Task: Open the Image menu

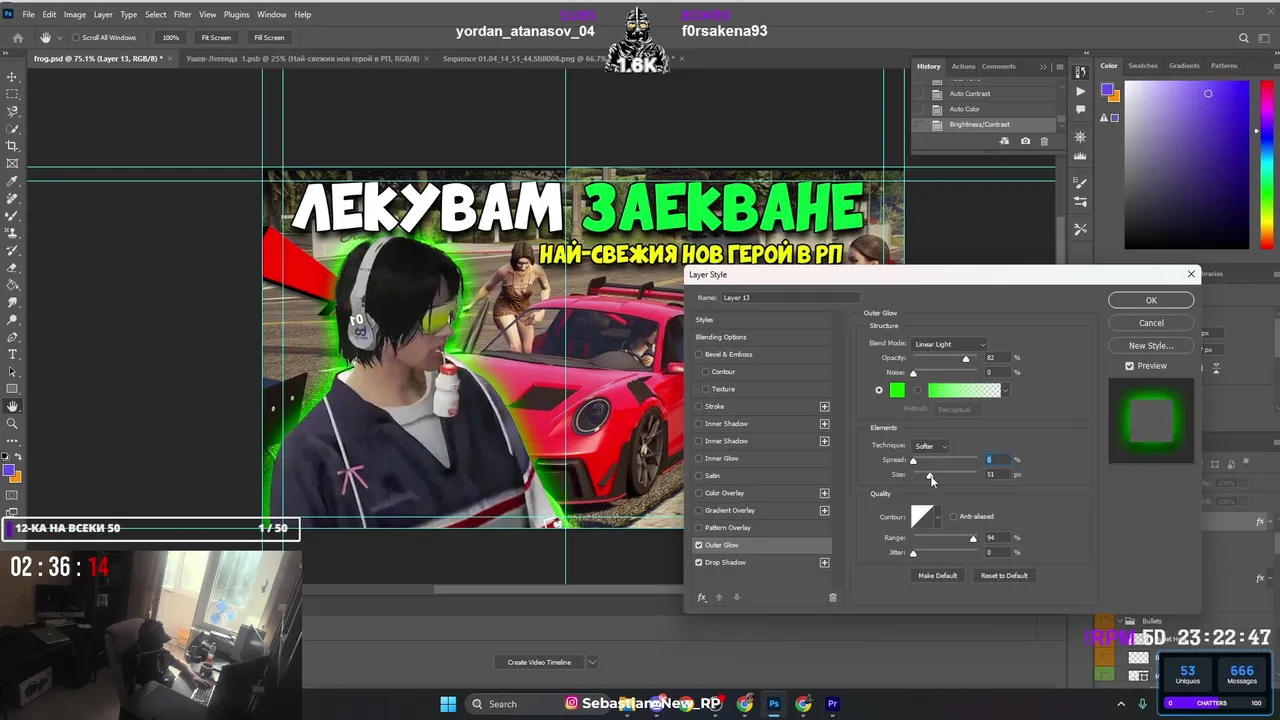Action: [75, 15]
